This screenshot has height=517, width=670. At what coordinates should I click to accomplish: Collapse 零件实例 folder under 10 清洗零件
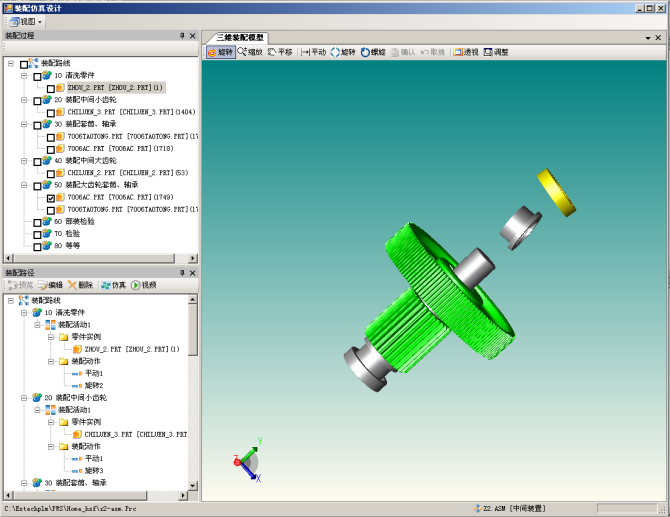point(51,337)
